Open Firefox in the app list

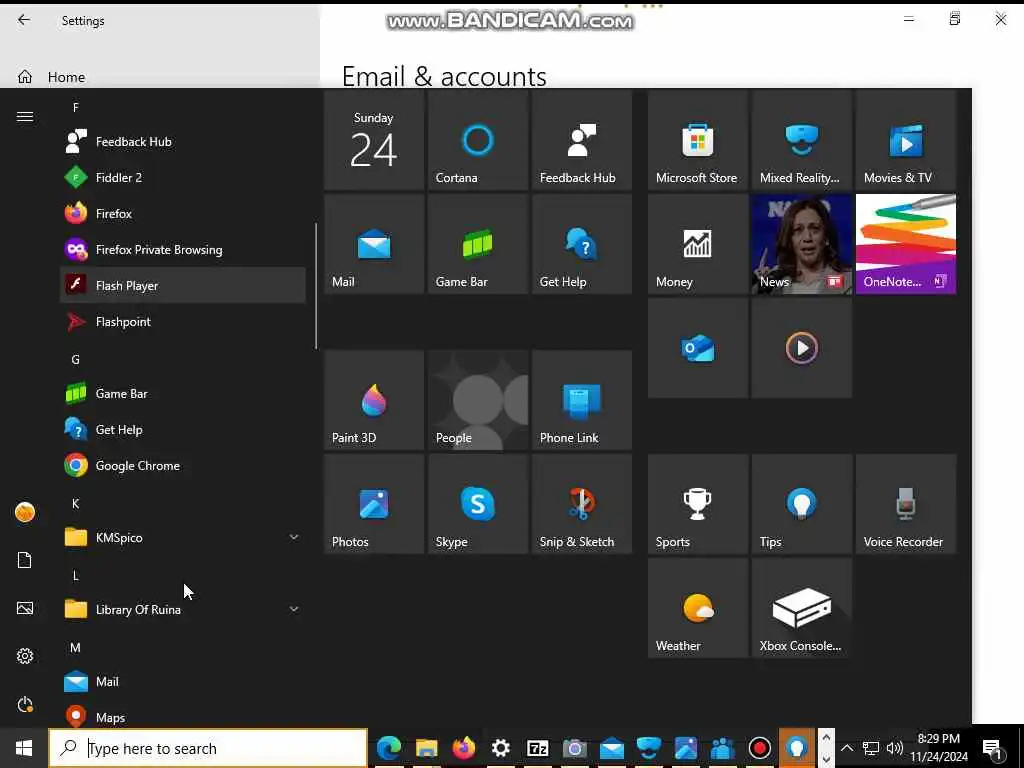point(183,214)
